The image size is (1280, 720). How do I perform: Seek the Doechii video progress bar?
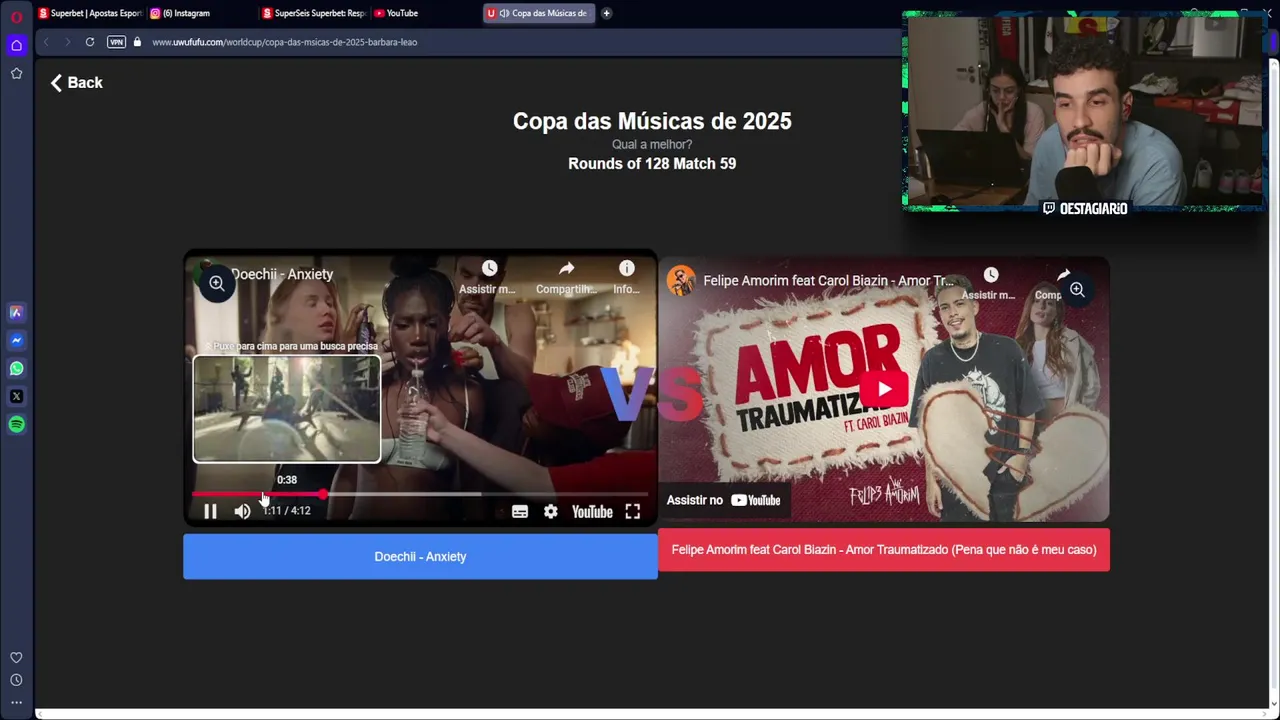click(x=420, y=494)
